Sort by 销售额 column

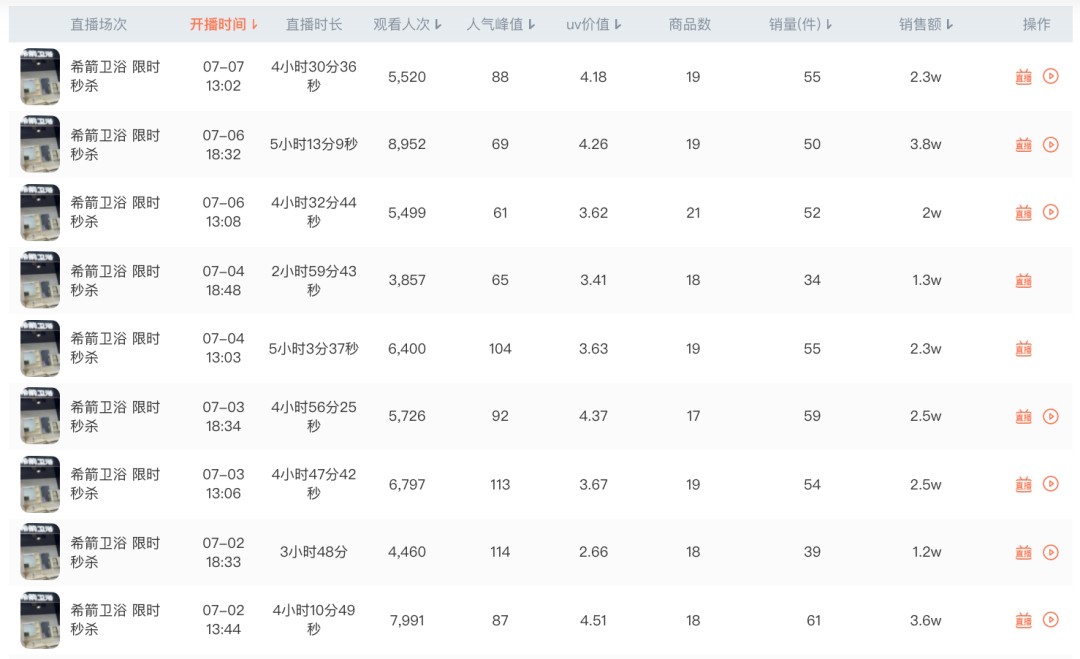coord(926,24)
